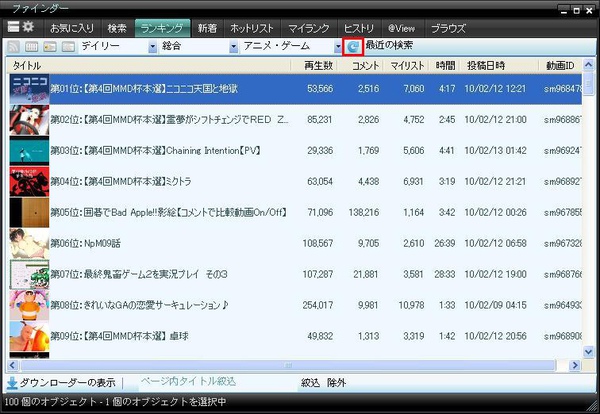Click thumbnail of 第07位 最終鬼畜ゲーム2
This screenshot has height=414, width=600.
point(29,275)
